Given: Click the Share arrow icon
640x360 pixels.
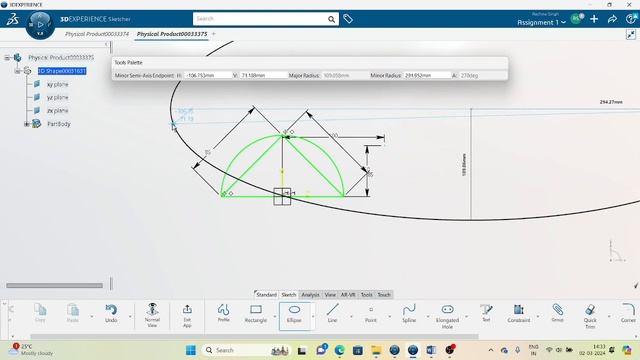Looking at the screenshot, I should [612, 19].
